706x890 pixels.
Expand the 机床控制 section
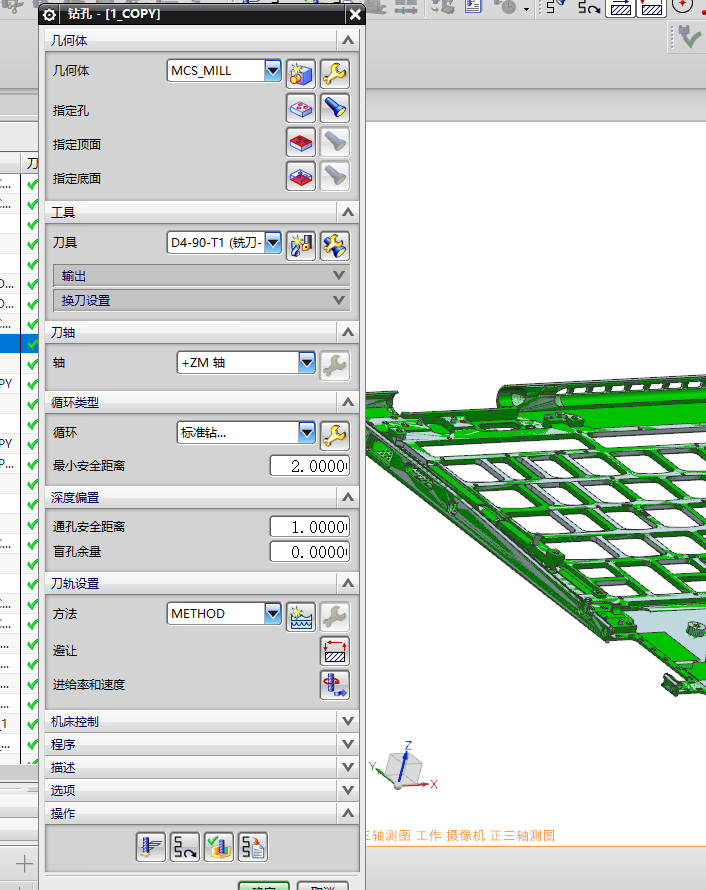coord(348,721)
